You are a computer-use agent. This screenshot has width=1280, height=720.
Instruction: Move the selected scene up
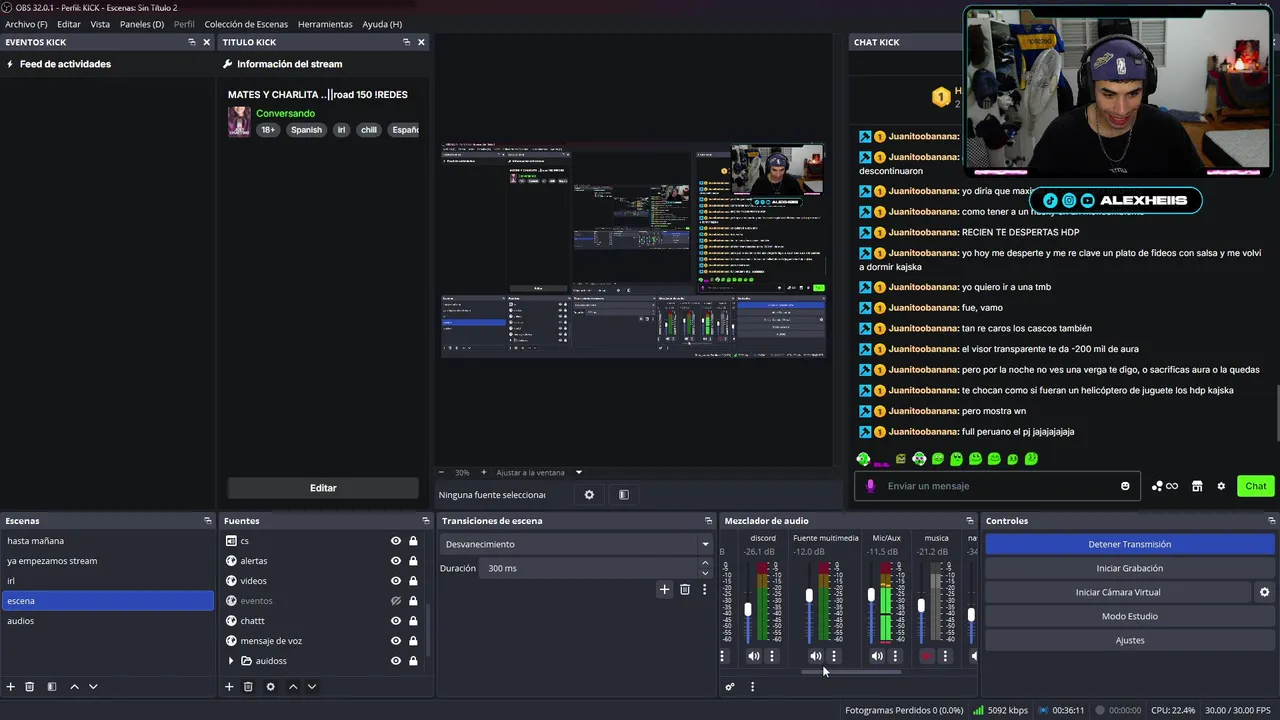74,687
